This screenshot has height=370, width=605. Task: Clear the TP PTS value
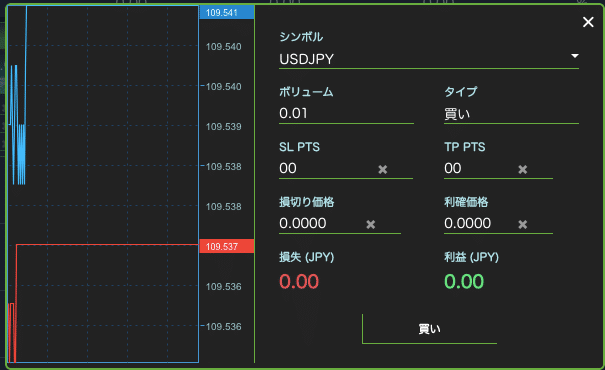522,169
